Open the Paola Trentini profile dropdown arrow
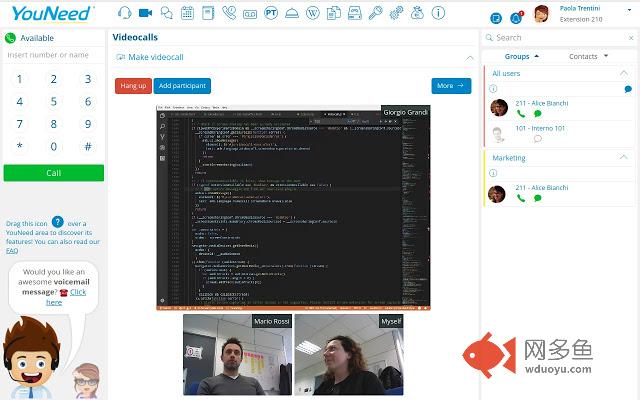Screen dimensions: 640x400 pyautogui.click(x=629, y=9)
